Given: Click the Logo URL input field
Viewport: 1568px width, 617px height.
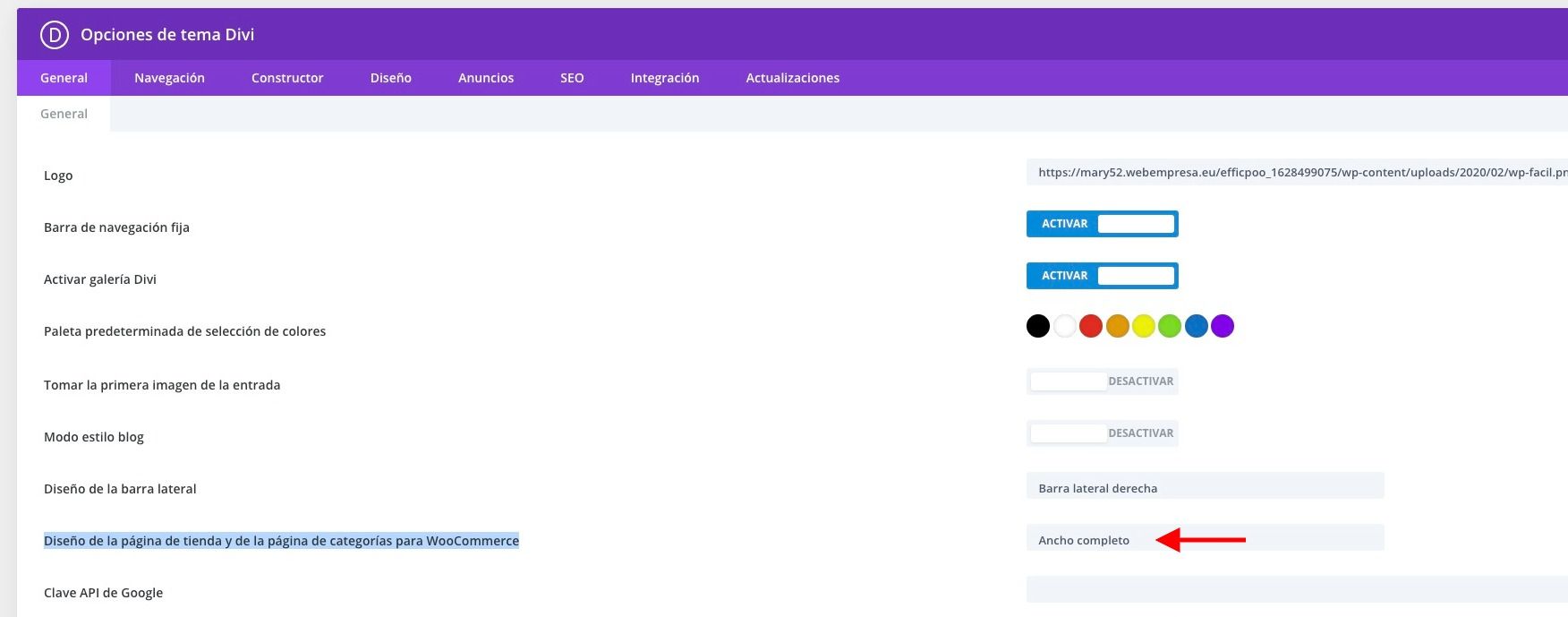Looking at the screenshot, I should coord(1297,172).
